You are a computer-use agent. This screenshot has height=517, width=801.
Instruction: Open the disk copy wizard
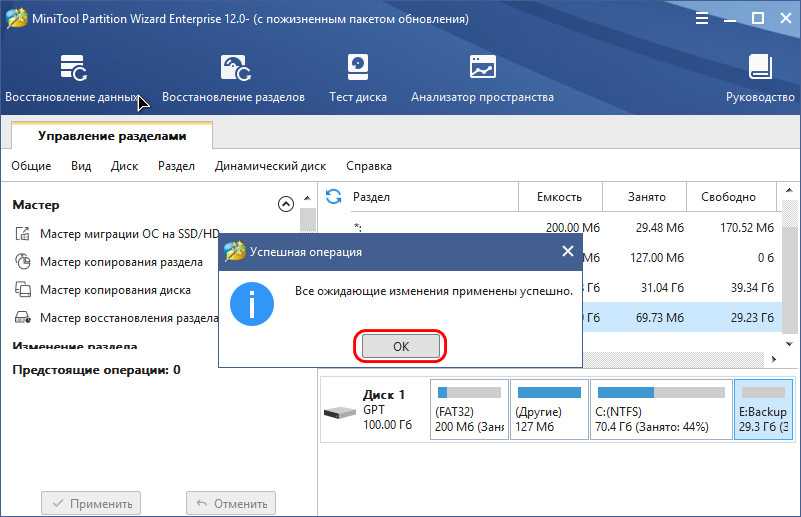click(x=115, y=290)
